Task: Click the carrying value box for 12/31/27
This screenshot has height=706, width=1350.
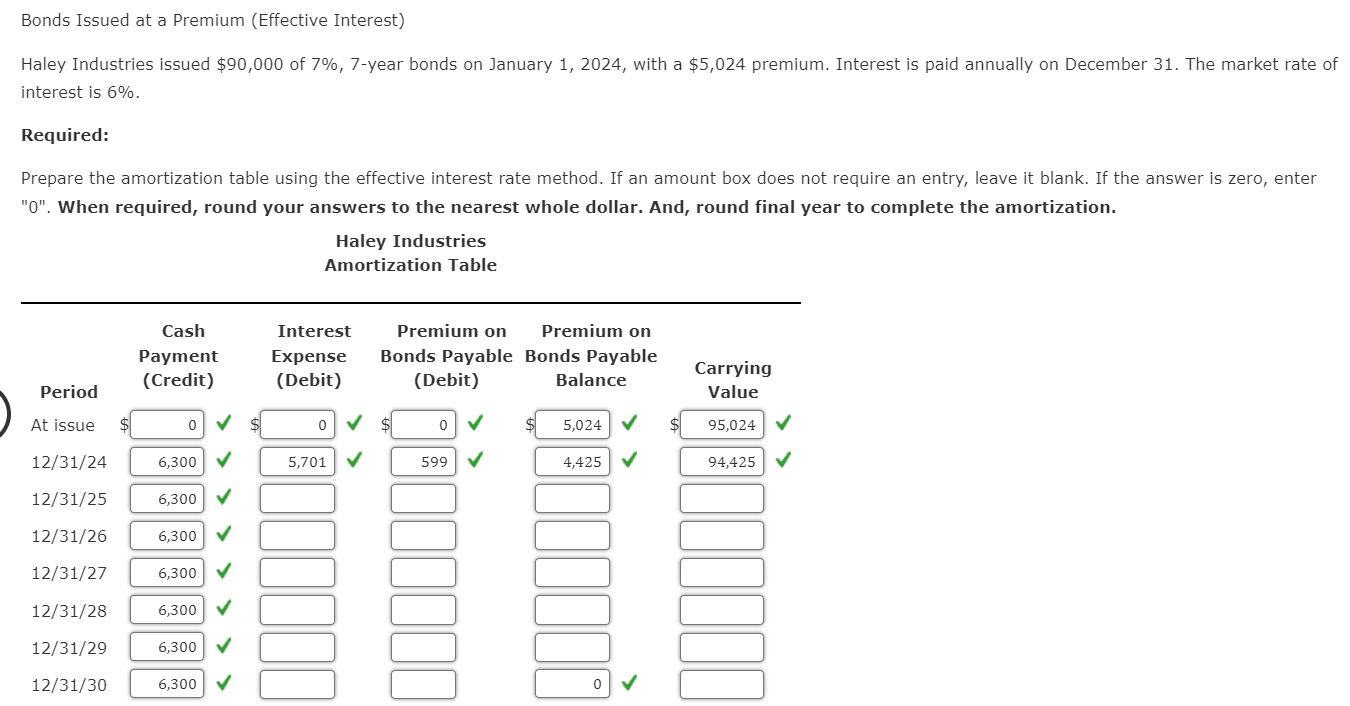Action: (721, 572)
